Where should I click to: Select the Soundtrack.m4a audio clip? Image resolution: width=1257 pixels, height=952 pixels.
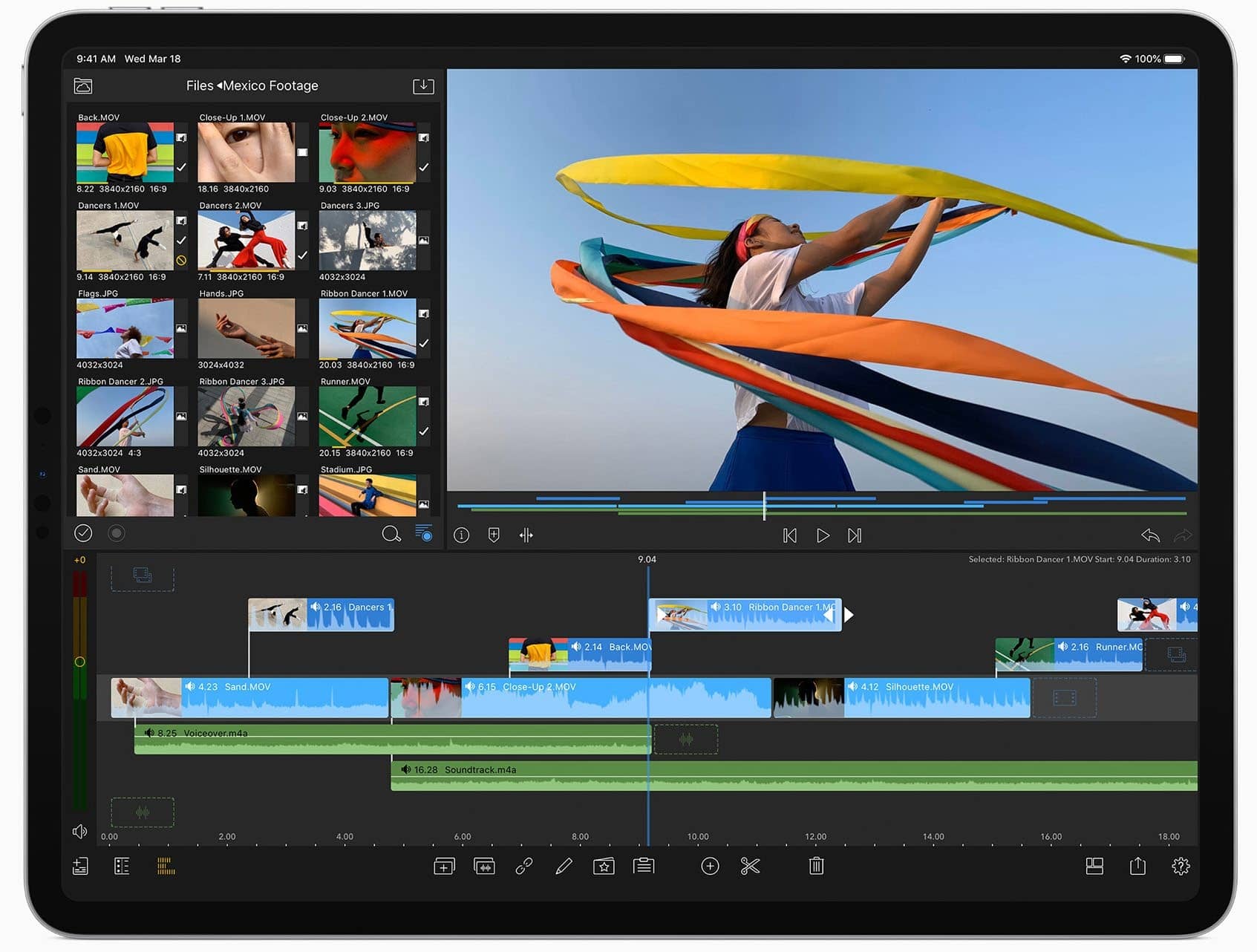coord(794,776)
